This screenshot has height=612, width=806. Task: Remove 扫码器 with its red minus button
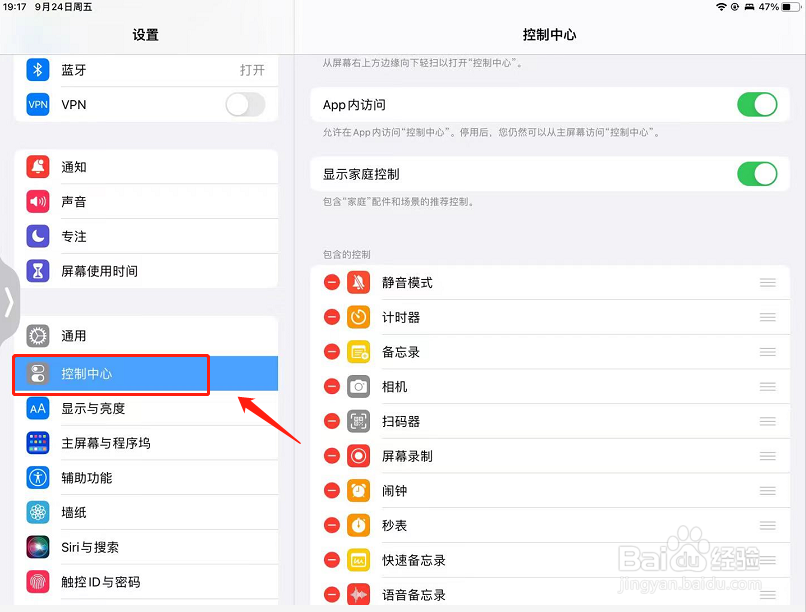coord(332,421)
